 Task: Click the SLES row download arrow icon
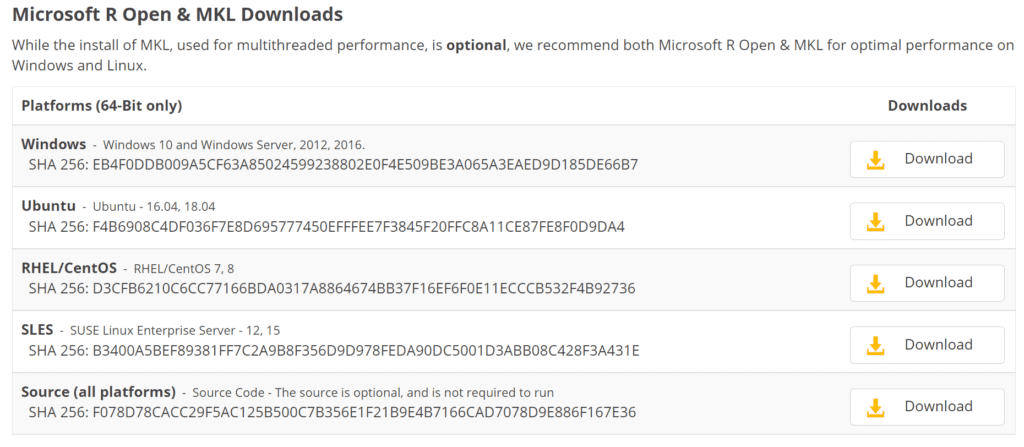pos(875,345)
